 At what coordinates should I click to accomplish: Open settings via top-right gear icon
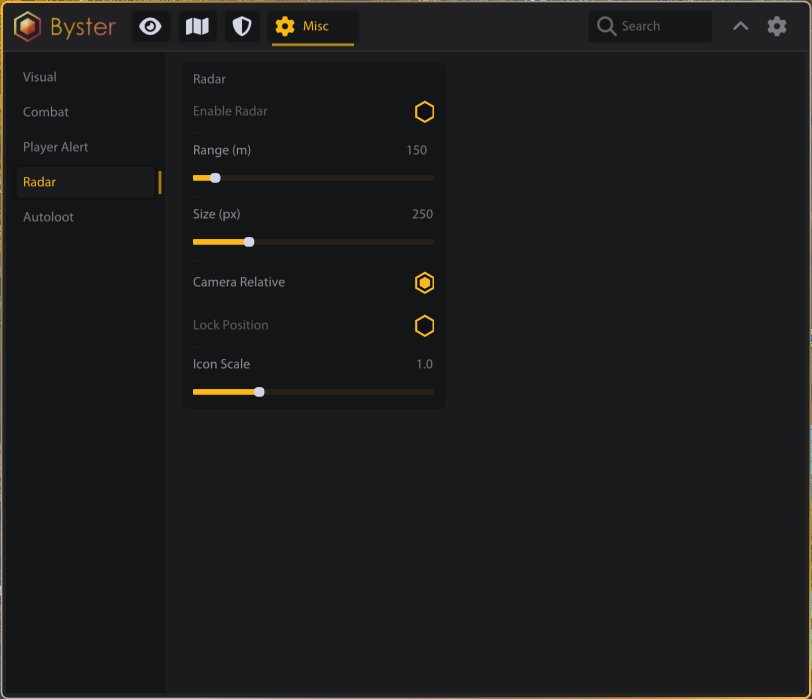[777, 26]
